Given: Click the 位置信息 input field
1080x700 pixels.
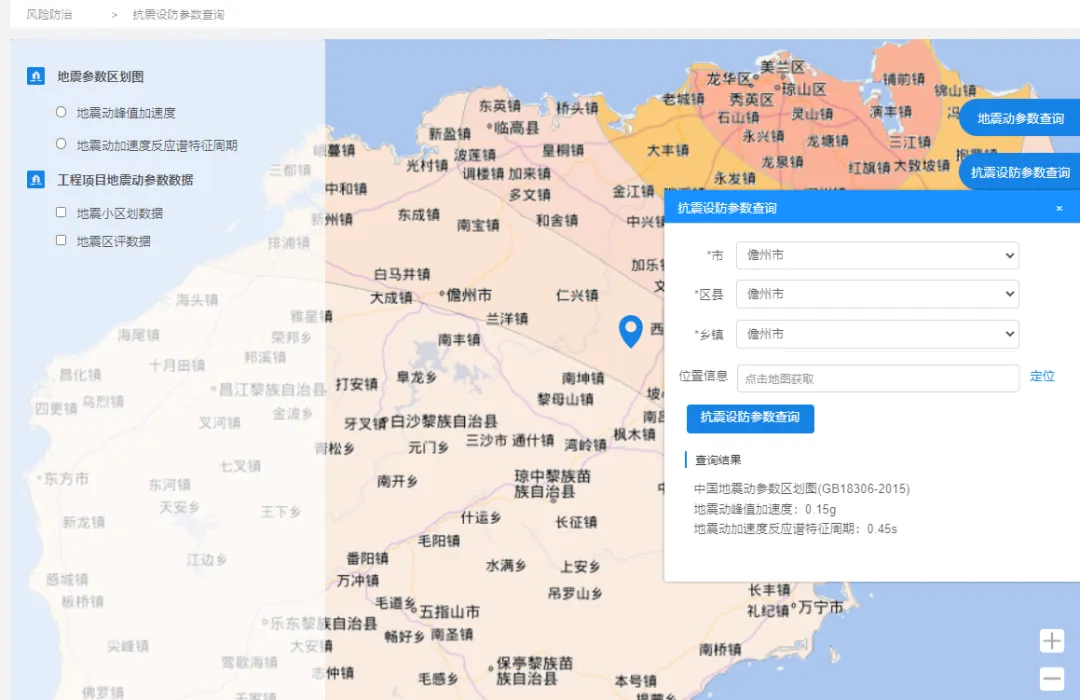Looking at the screenshot, I should (x=877, y=379).
